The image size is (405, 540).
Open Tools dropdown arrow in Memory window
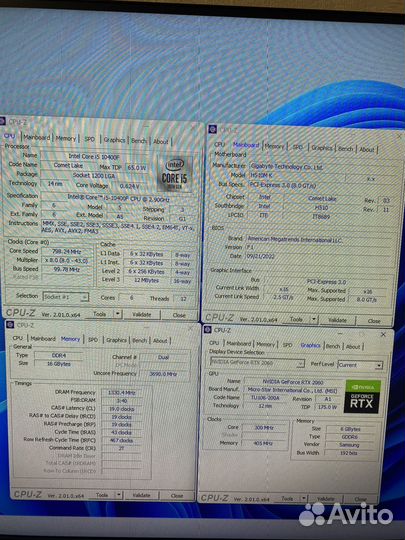[x=118, y=495]
